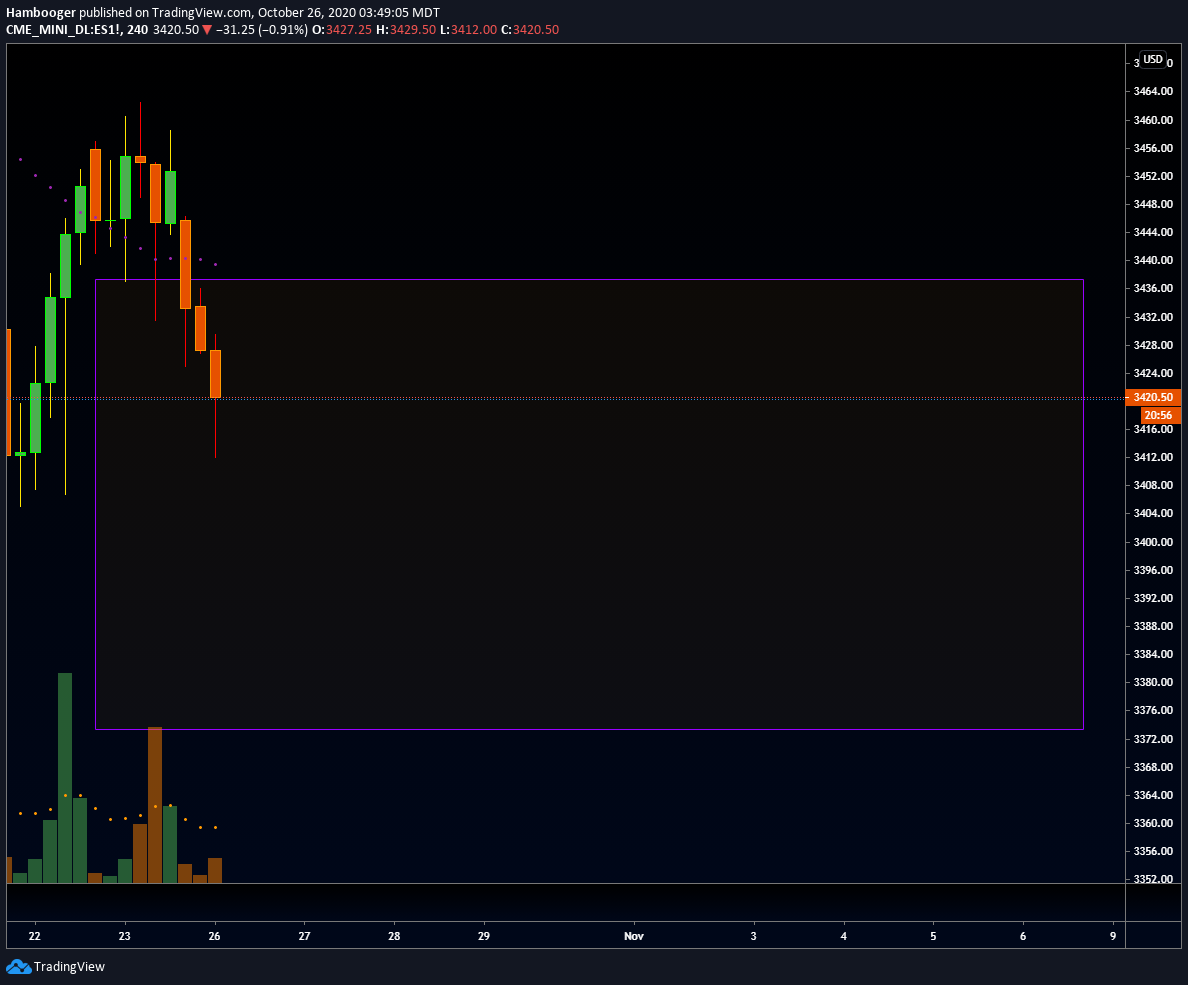Click the TradingView cloud logo icon
This screenshot has width=1188, height=985.
tap(18, 967)
